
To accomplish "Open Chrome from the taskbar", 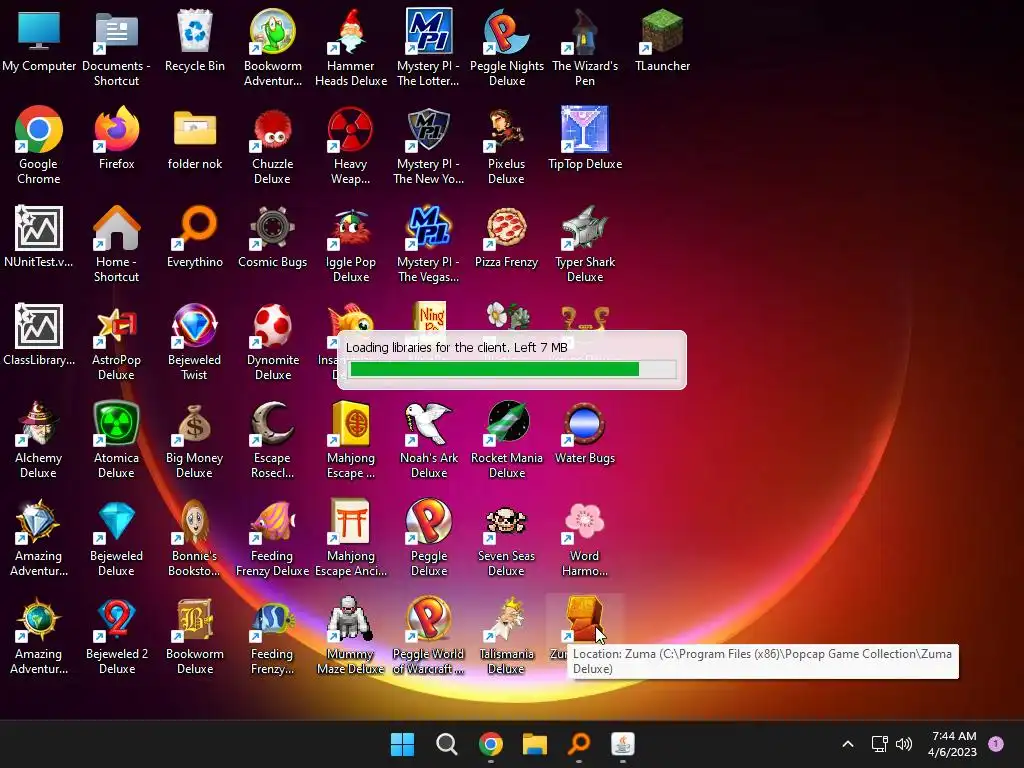I will 491,744.
